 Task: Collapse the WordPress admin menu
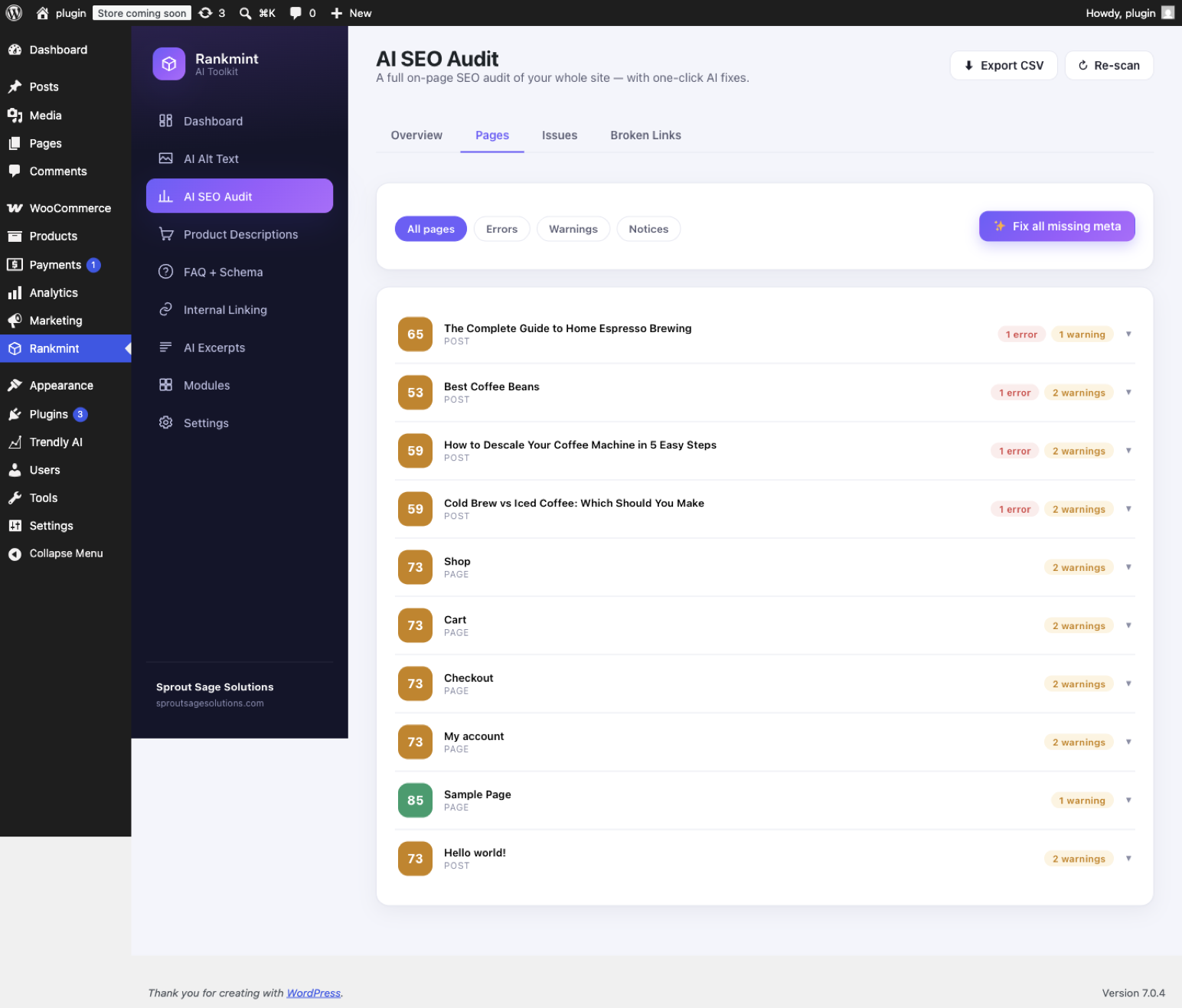click(x=66, y=553)
